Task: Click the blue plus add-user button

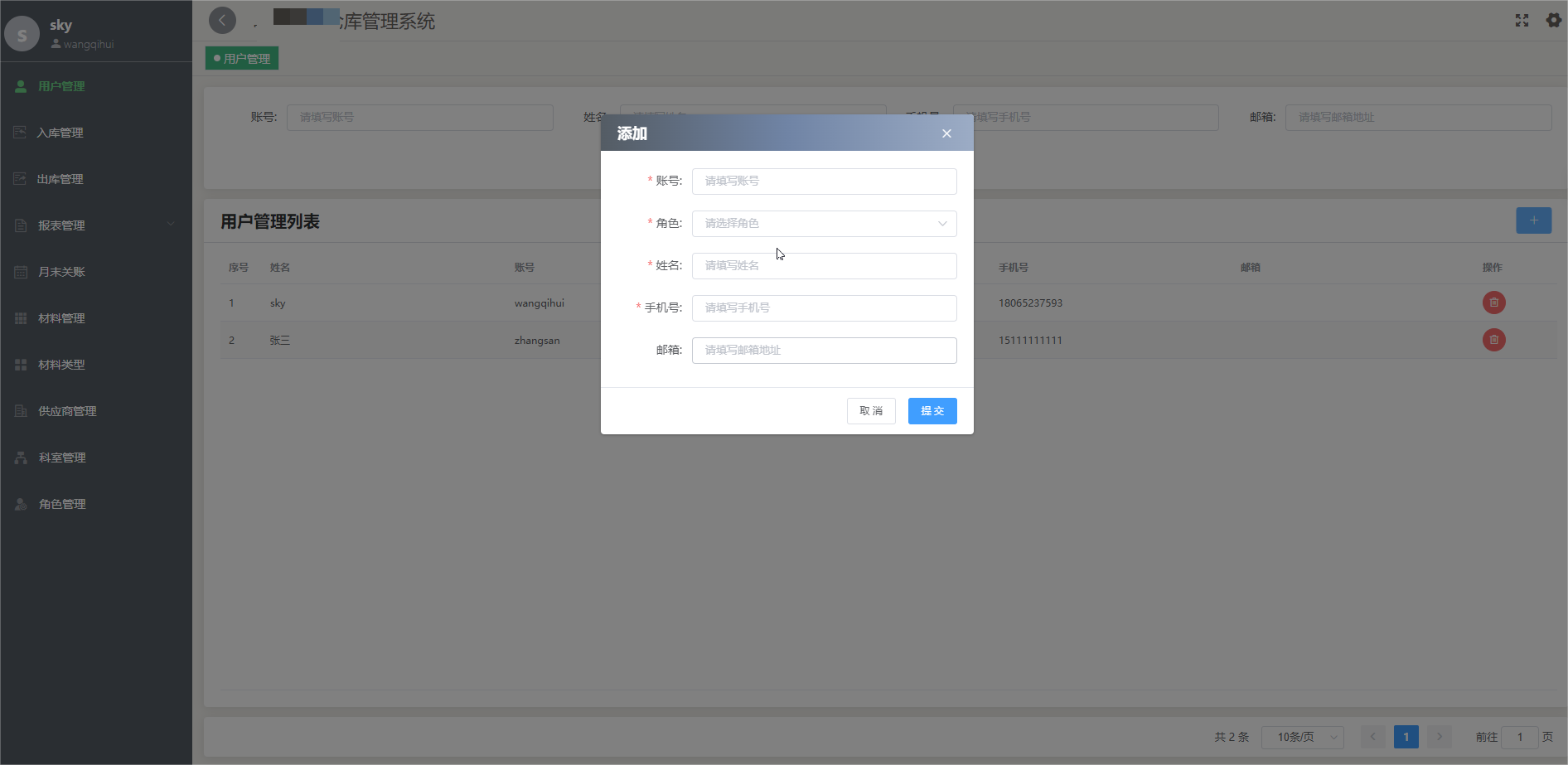Action: point(1533,220)
